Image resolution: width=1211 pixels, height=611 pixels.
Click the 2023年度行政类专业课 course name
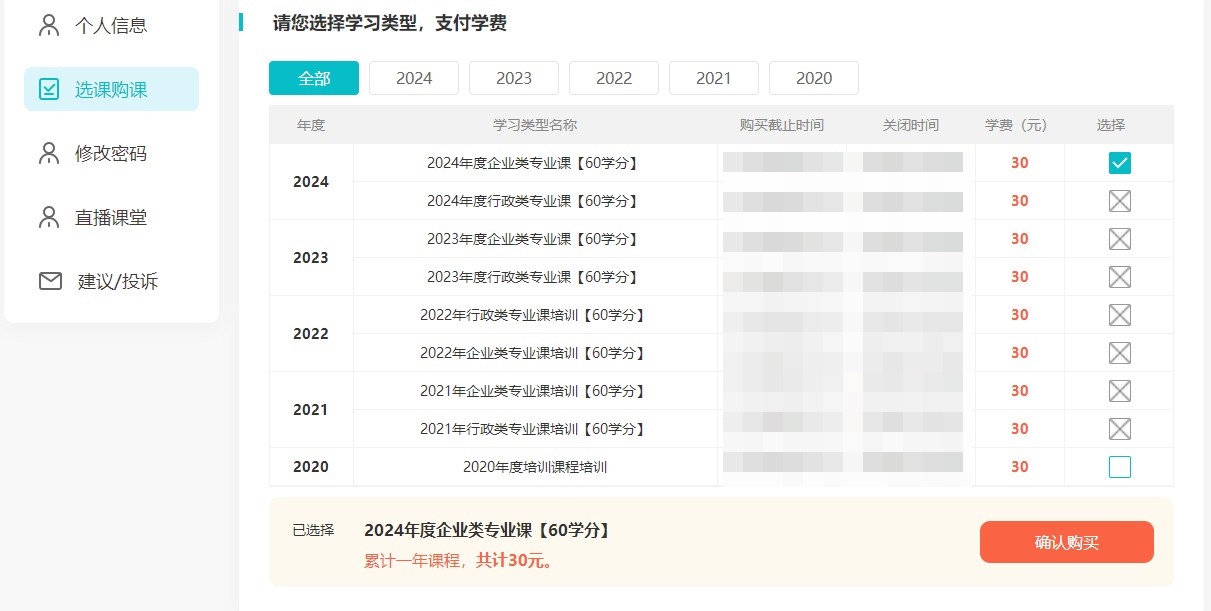click(x=534, y=277)
